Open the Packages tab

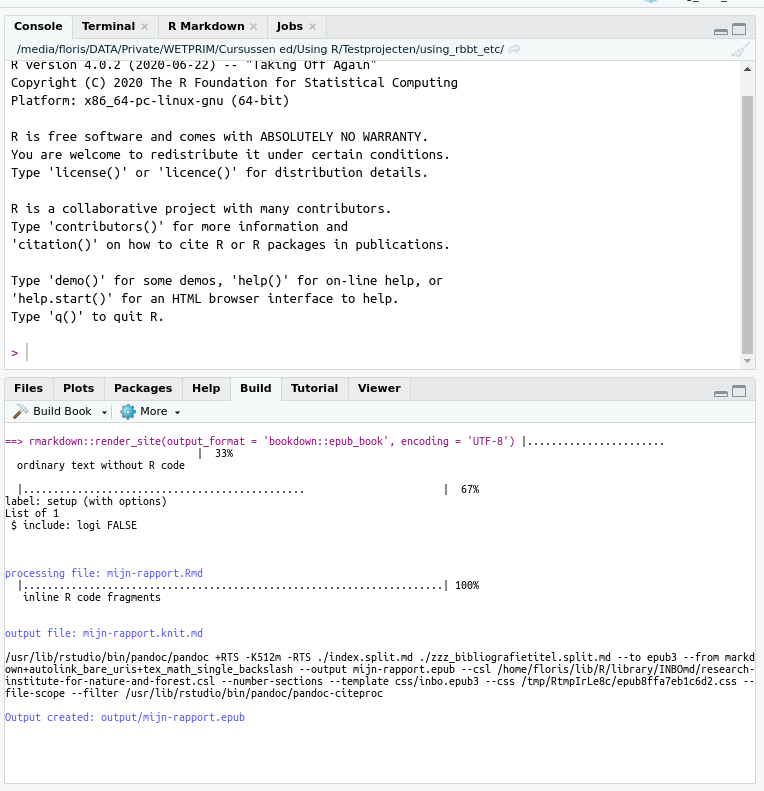pos(143,388)
